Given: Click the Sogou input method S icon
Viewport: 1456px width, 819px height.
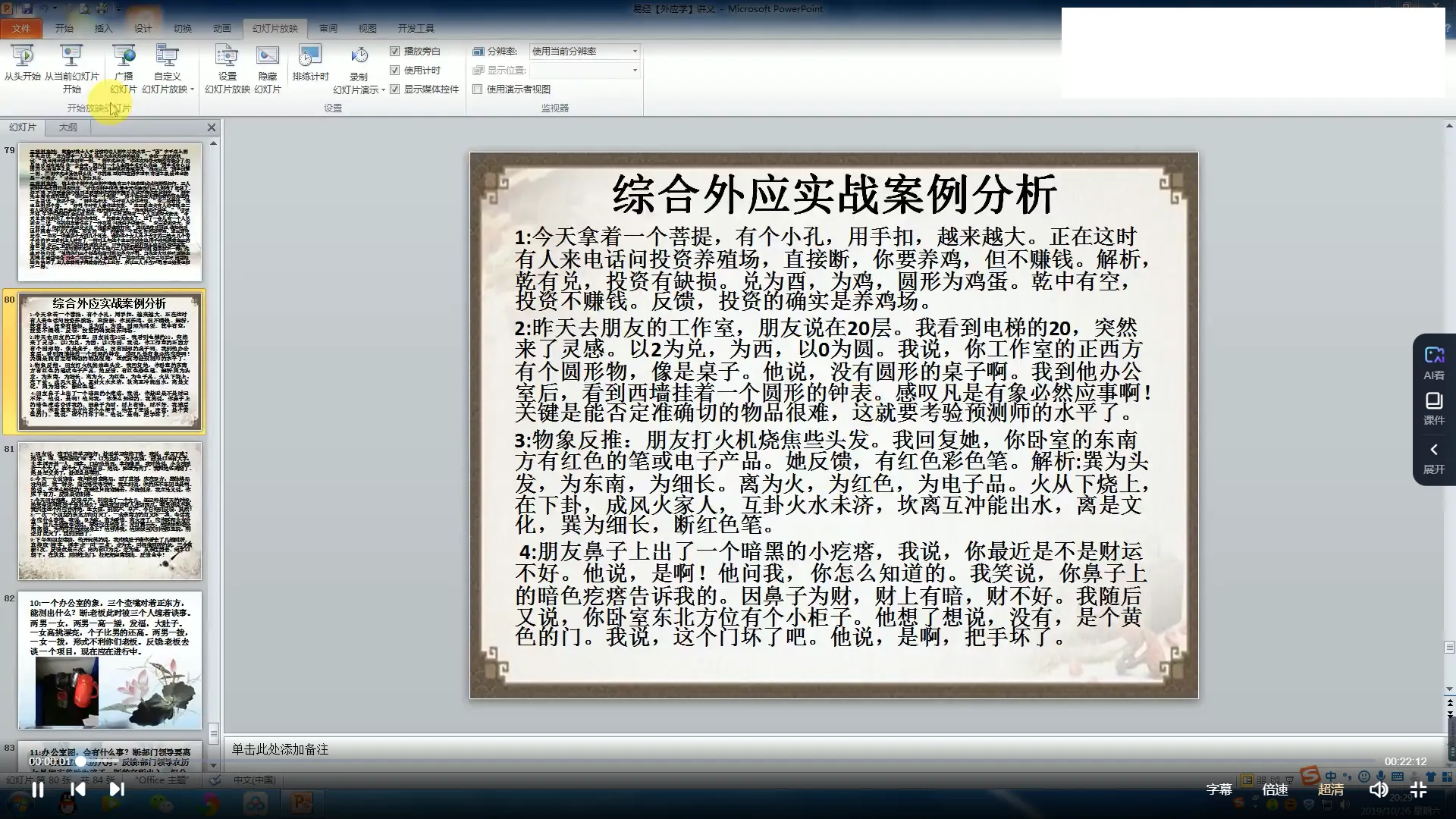Looking at the screenshot, I should pyautogui.click(x=1310, y=775).
